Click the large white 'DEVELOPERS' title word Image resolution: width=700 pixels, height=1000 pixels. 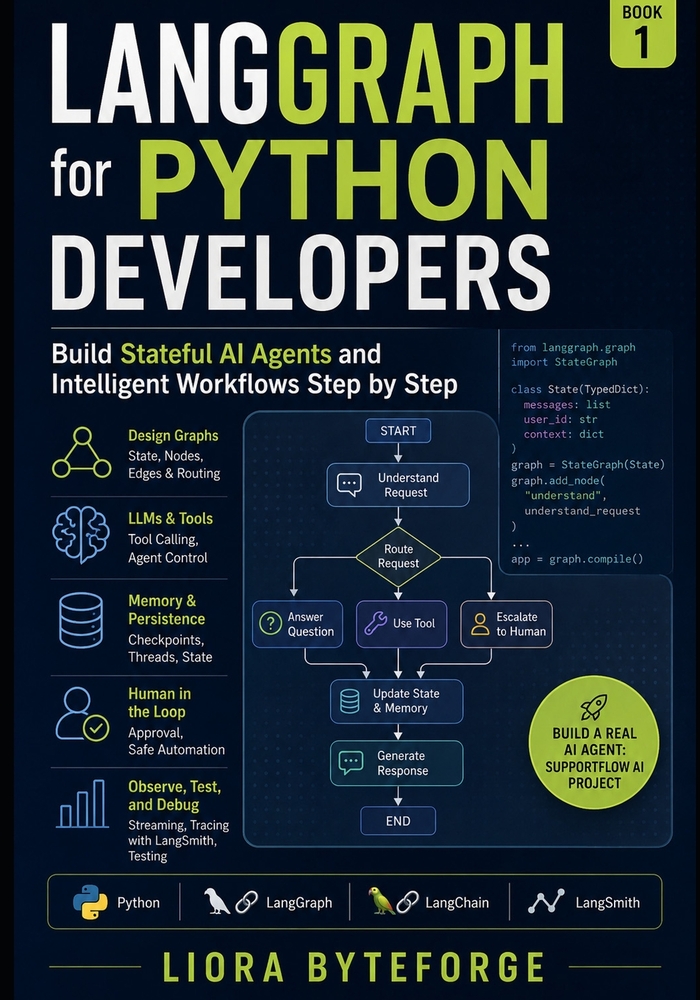coord(300,272)
